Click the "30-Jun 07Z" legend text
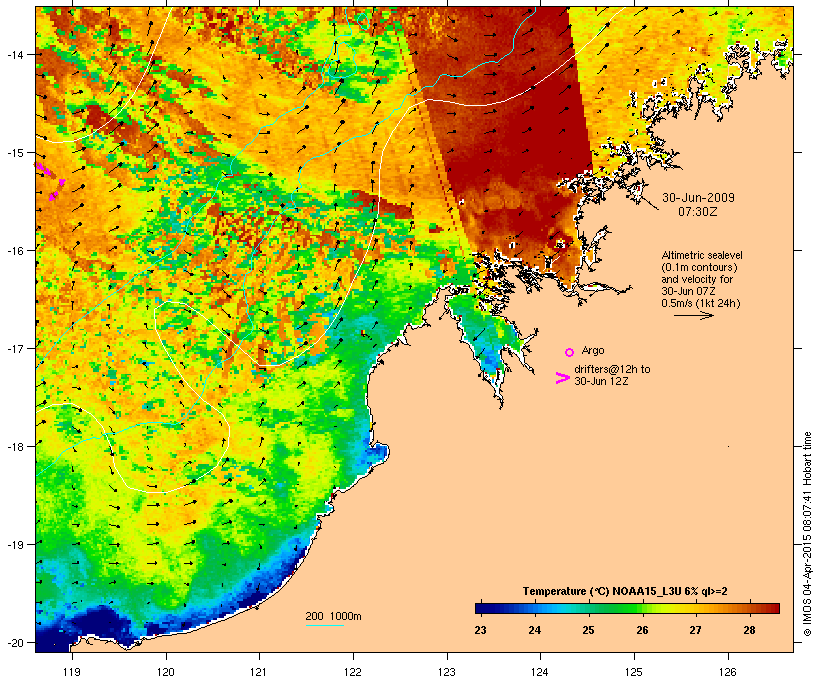This screenshot has height=680, width=820. pyautogui.click(x=688, y=291)
